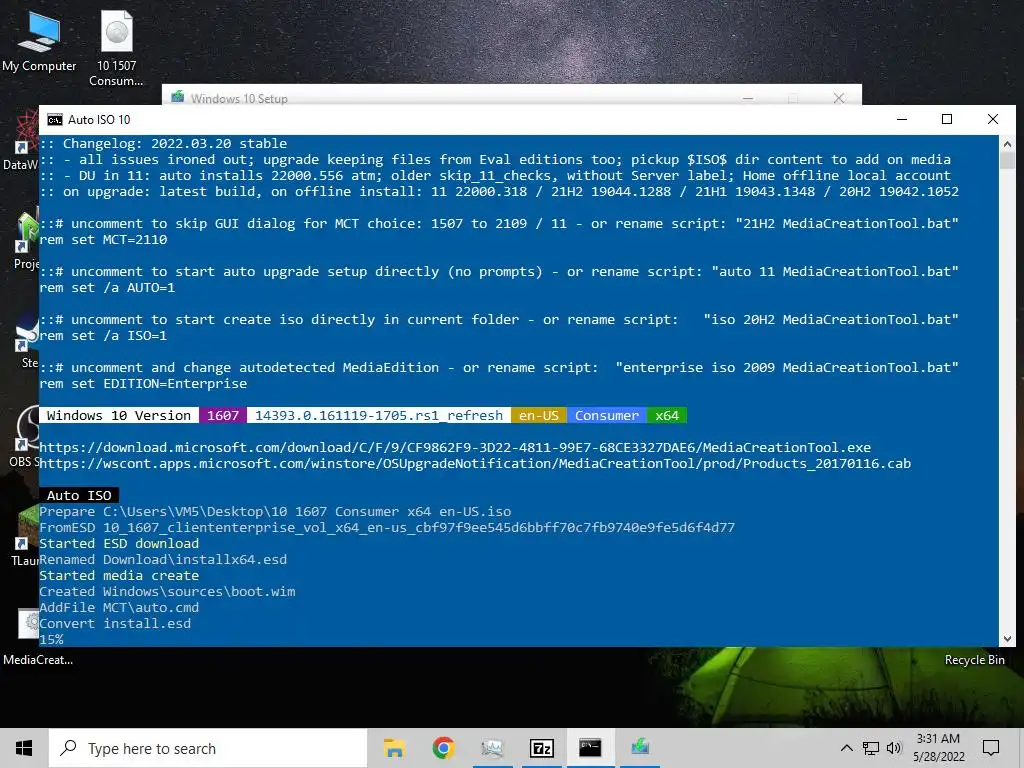The height and width of the screenshot is (768, 1024).
Task: Launch Google Chrome from the taskbar
Action: point(443,748)
